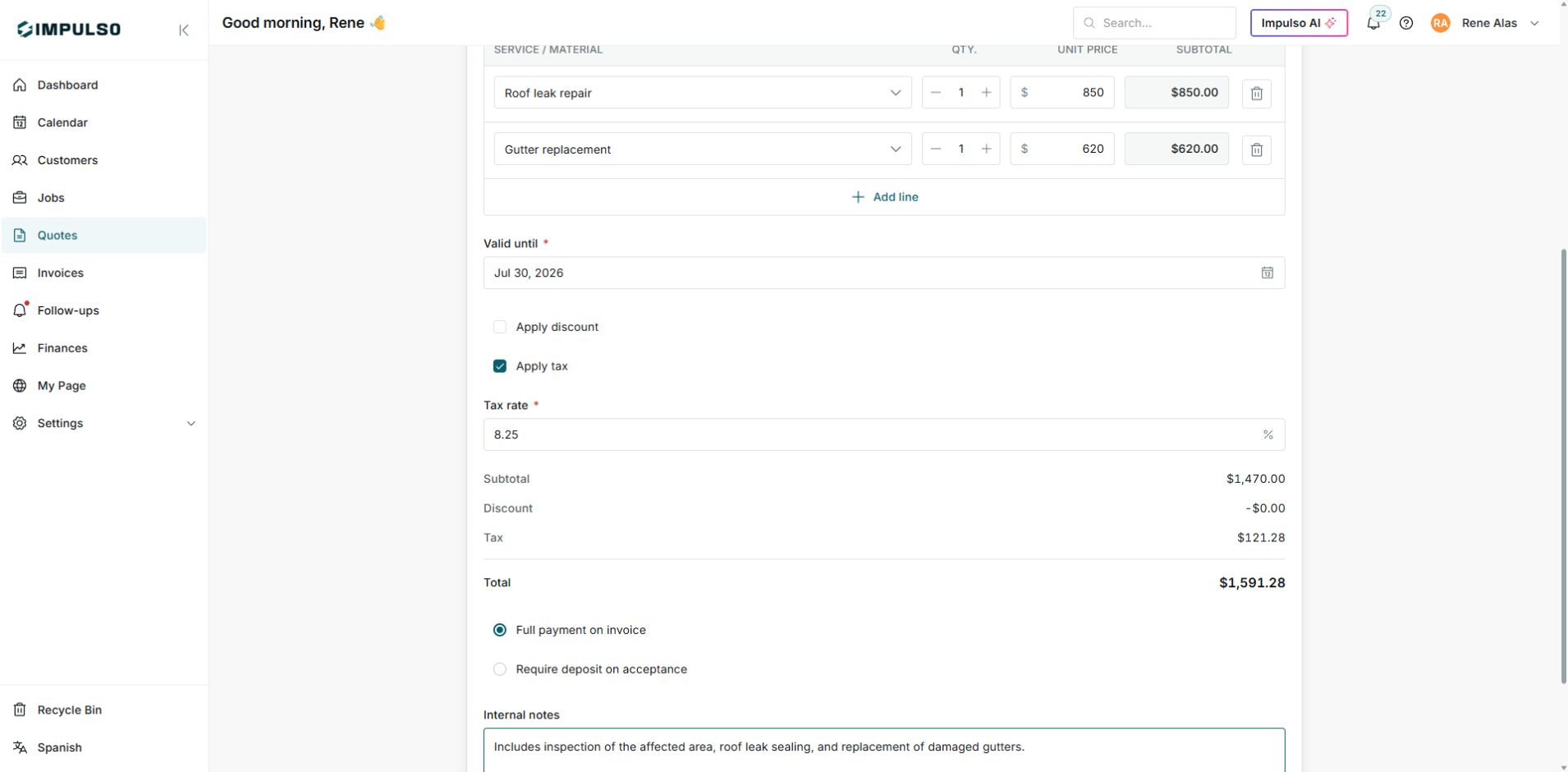Image resolution: width=1568 pixels, height=772 pixels.
Task: Decrease Gutter replacement quantity
Action: (x=935, y=149)
